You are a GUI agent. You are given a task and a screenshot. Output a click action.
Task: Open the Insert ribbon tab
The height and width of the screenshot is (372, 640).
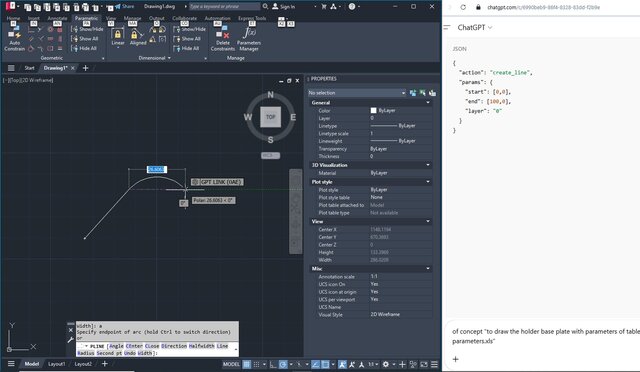33,18
